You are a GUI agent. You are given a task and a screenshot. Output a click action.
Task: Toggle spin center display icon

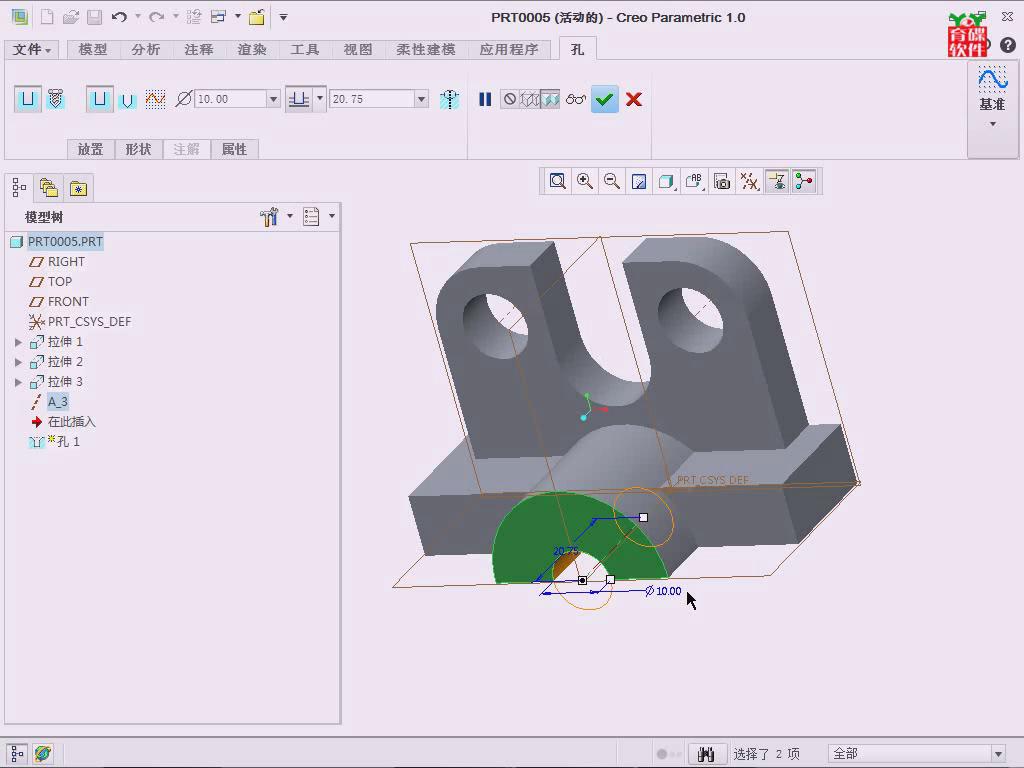[804, 182]
